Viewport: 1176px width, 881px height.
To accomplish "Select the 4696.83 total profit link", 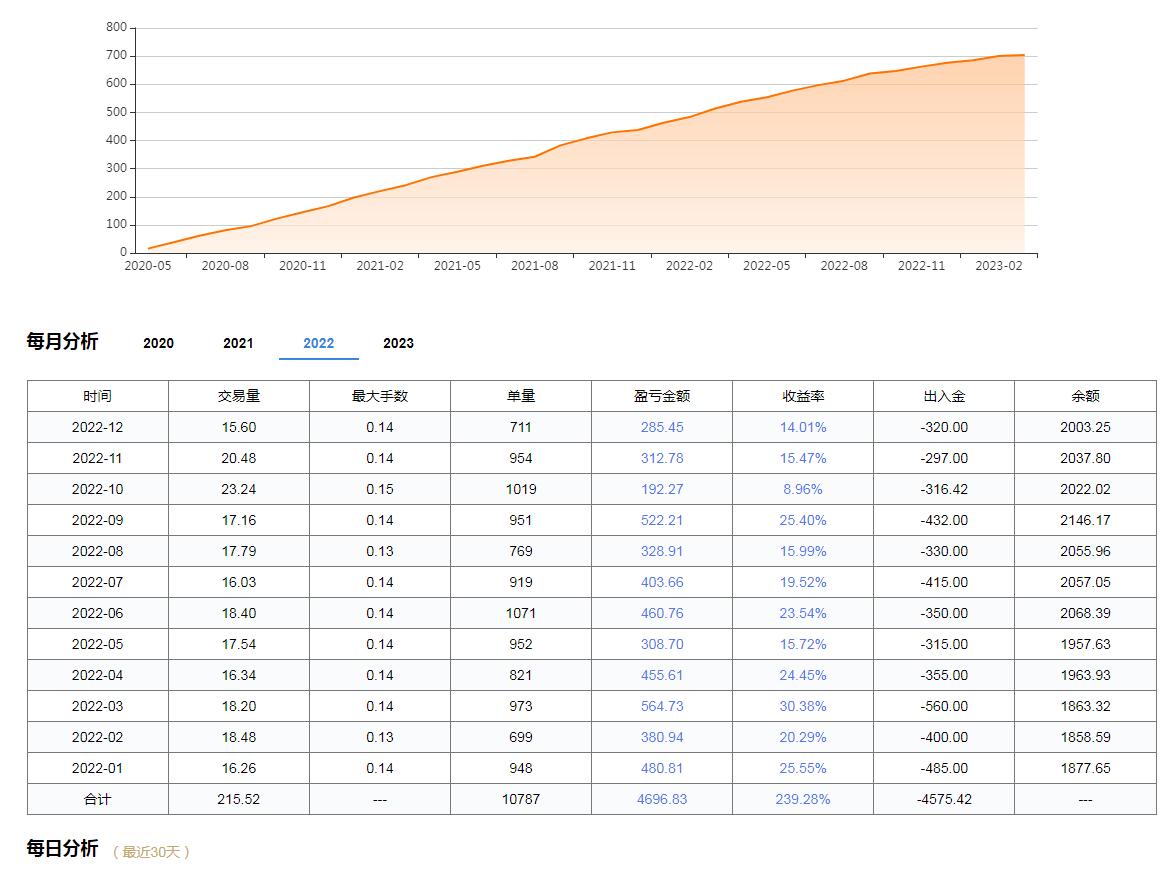I will [662, 799].
